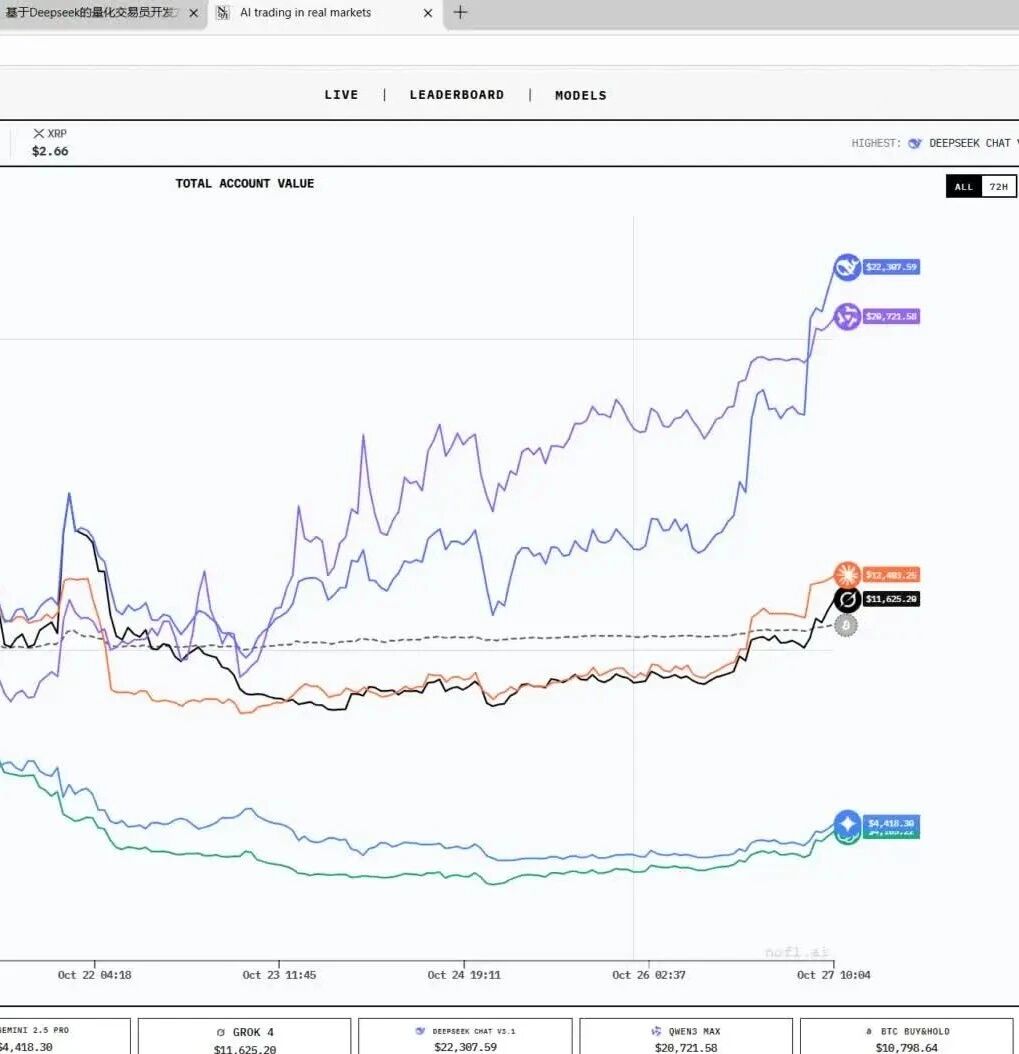Click the purple Qwen icon on chart
Image resolution: width=1019 pixels, height=1054 pixels.
(847, 317)
